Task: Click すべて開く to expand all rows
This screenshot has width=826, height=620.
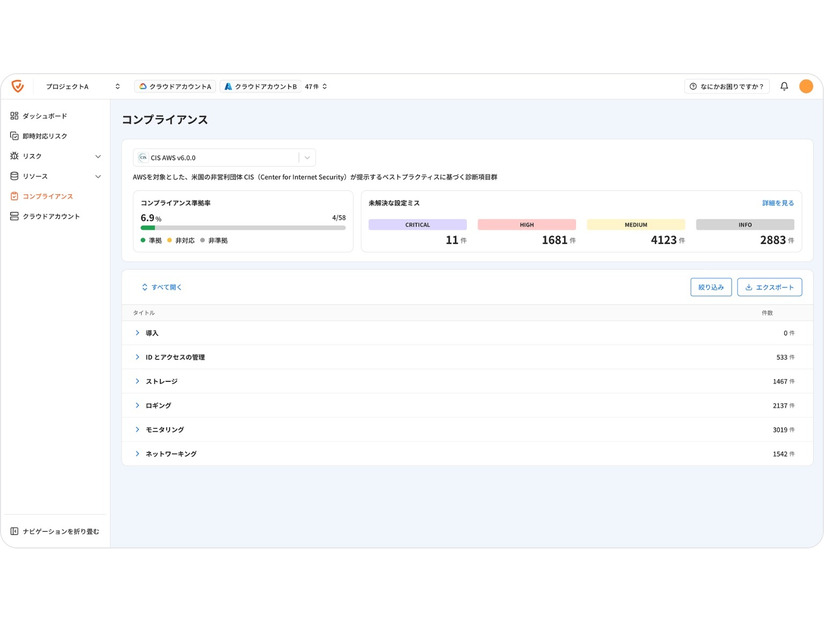Action: click(x=162, y=287)
